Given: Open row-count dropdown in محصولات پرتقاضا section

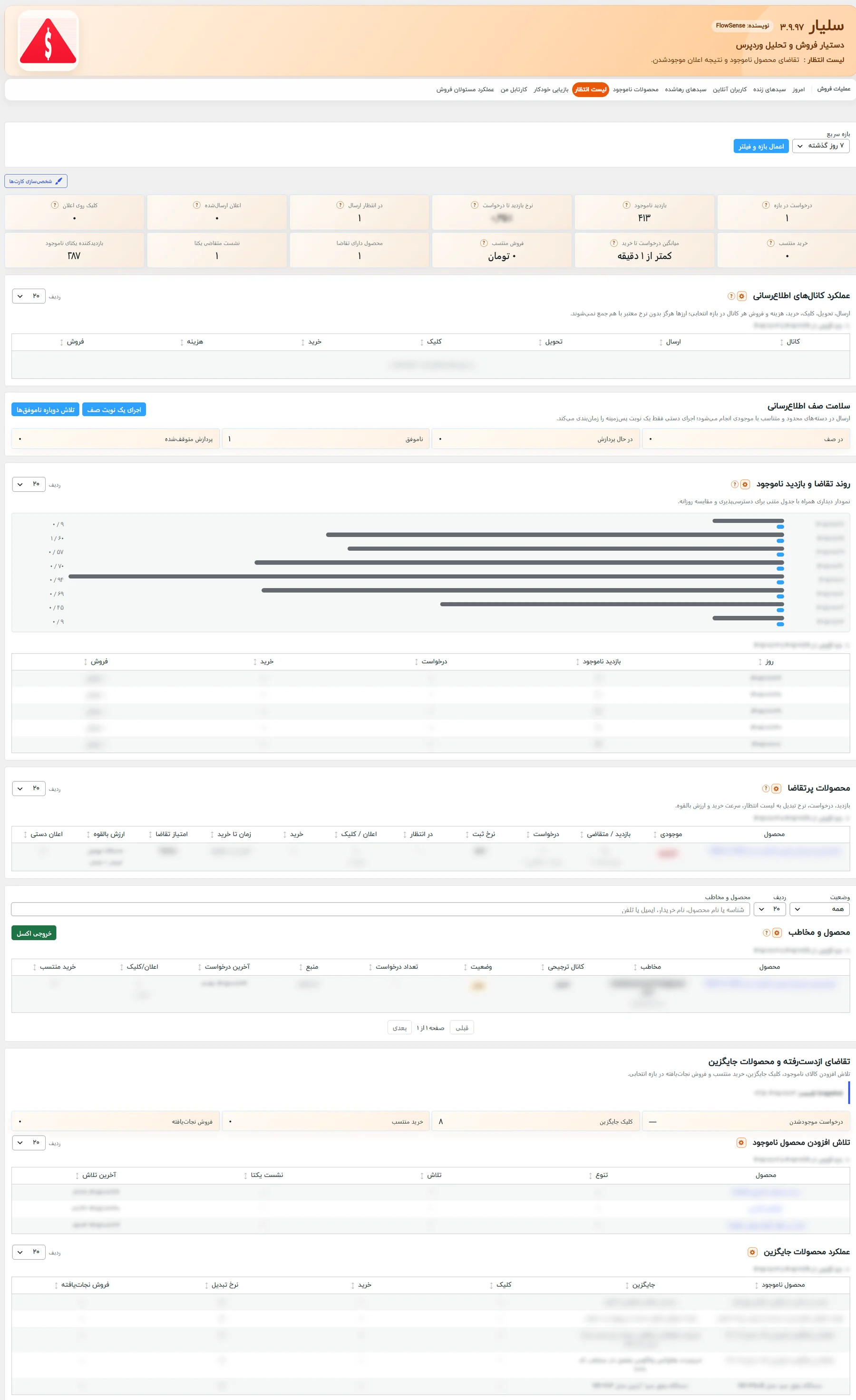Looking at the screenshot, I should coord(29,788).
